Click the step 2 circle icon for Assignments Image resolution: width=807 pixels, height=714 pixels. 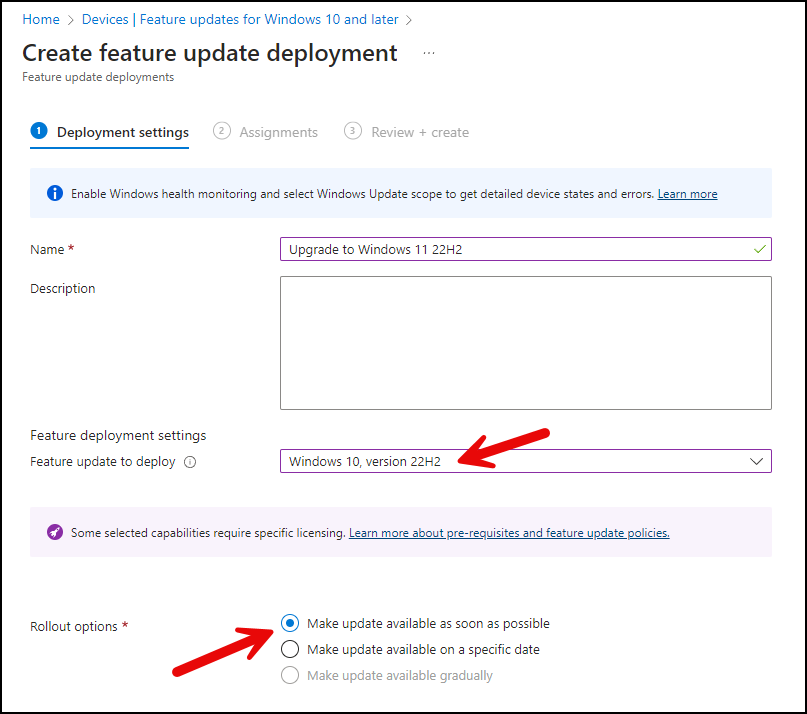tap(222, 131)
